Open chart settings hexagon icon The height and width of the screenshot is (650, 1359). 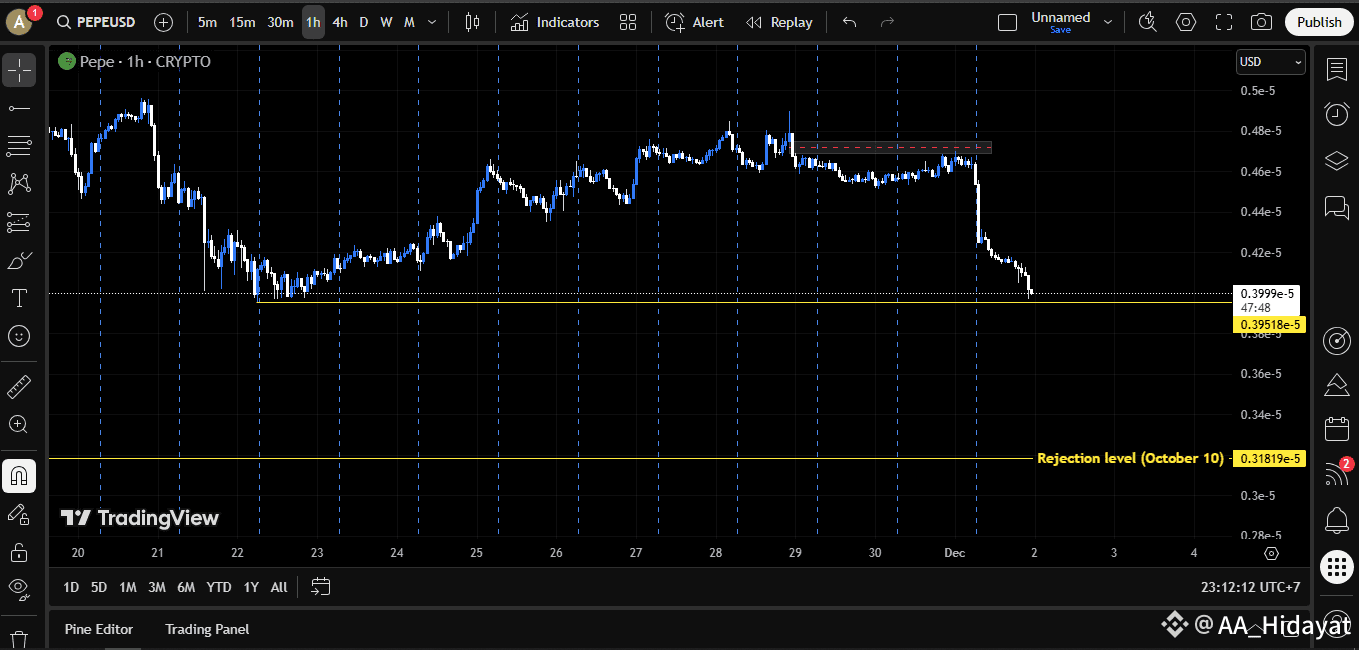click(1186, 22)
